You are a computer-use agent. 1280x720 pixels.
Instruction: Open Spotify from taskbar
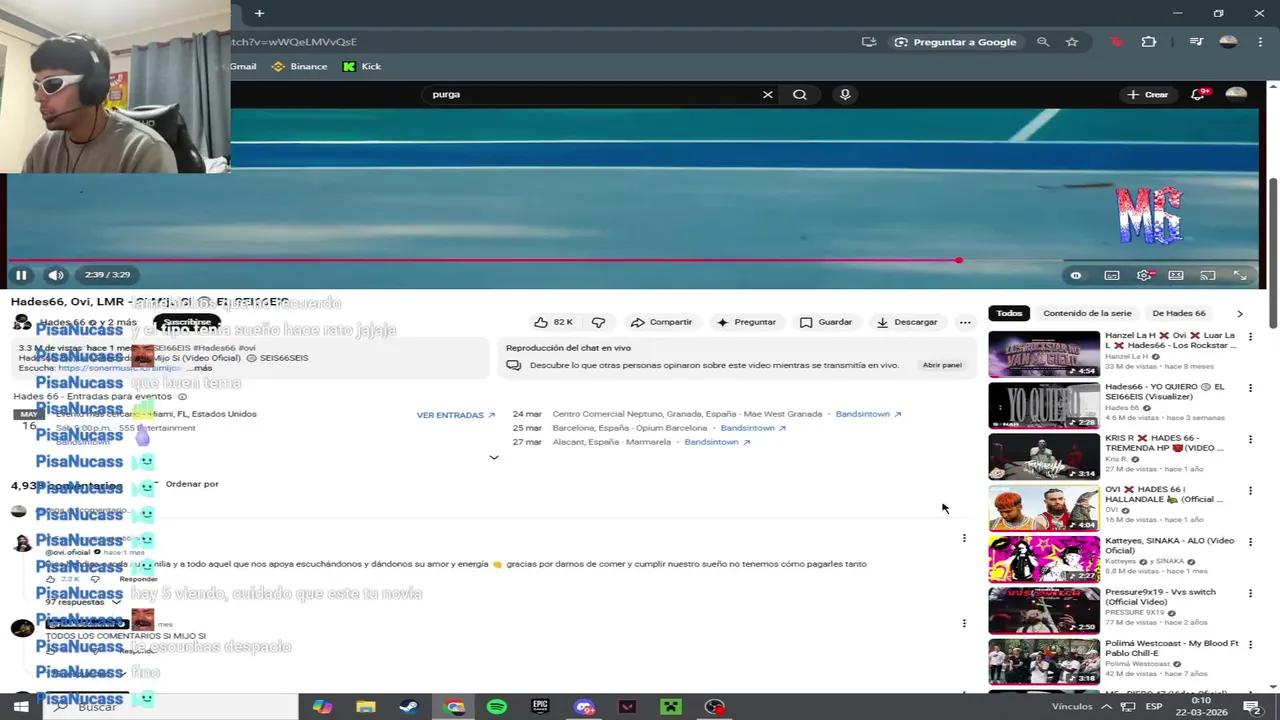coord(497,707)
